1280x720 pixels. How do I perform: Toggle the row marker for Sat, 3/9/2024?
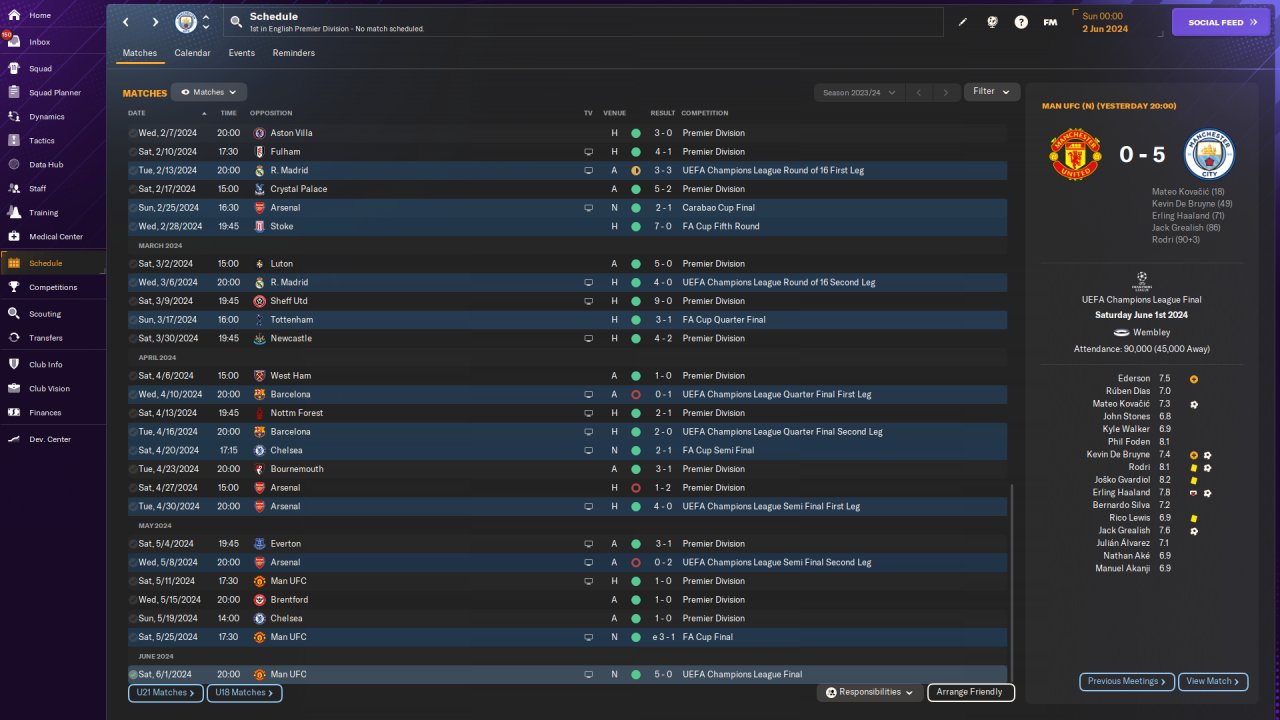[133, 301]
